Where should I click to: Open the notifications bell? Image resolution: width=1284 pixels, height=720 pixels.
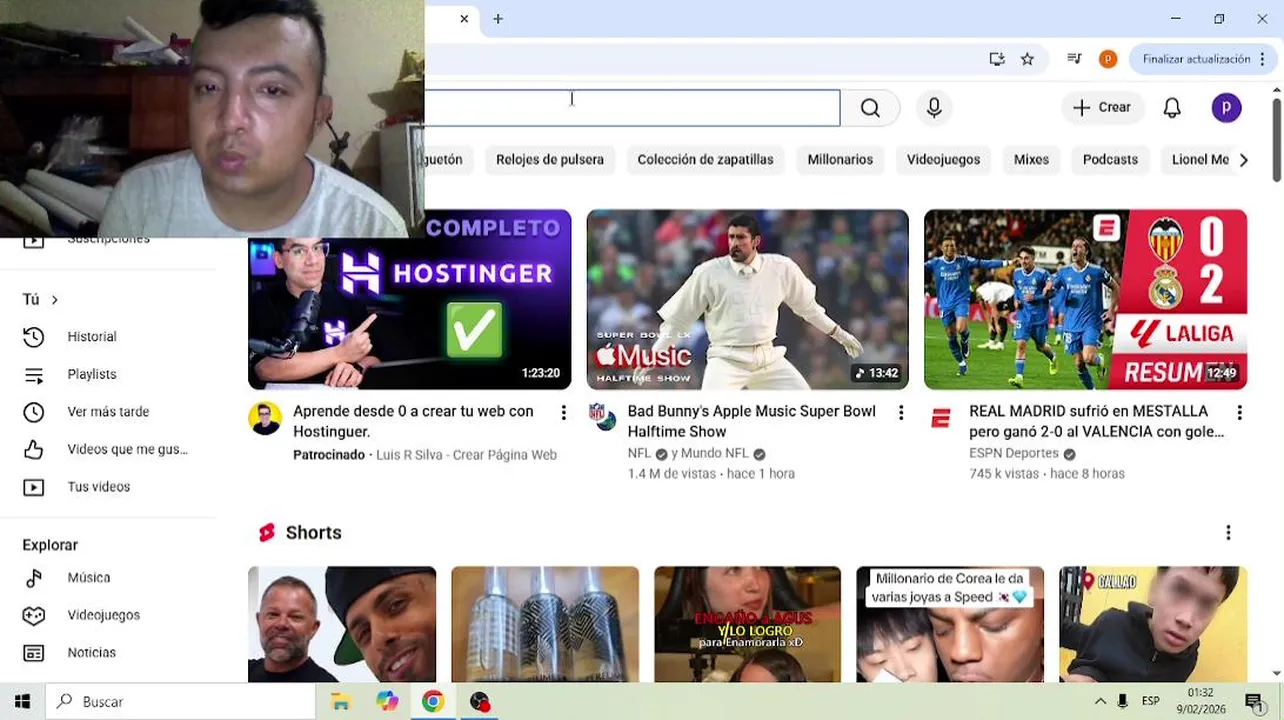1172,108
